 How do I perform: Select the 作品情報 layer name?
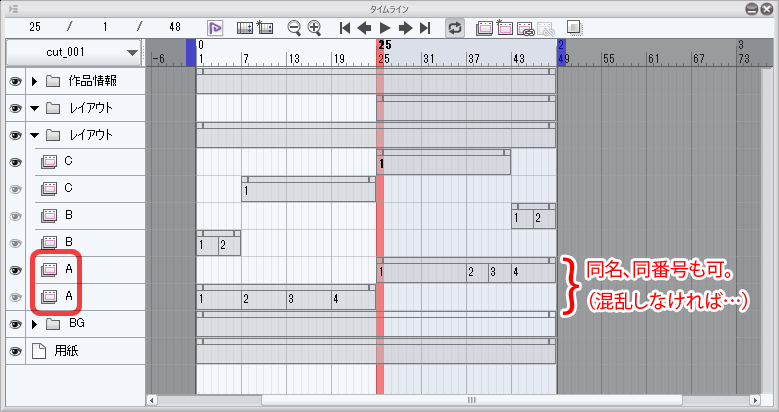(93, 81)
